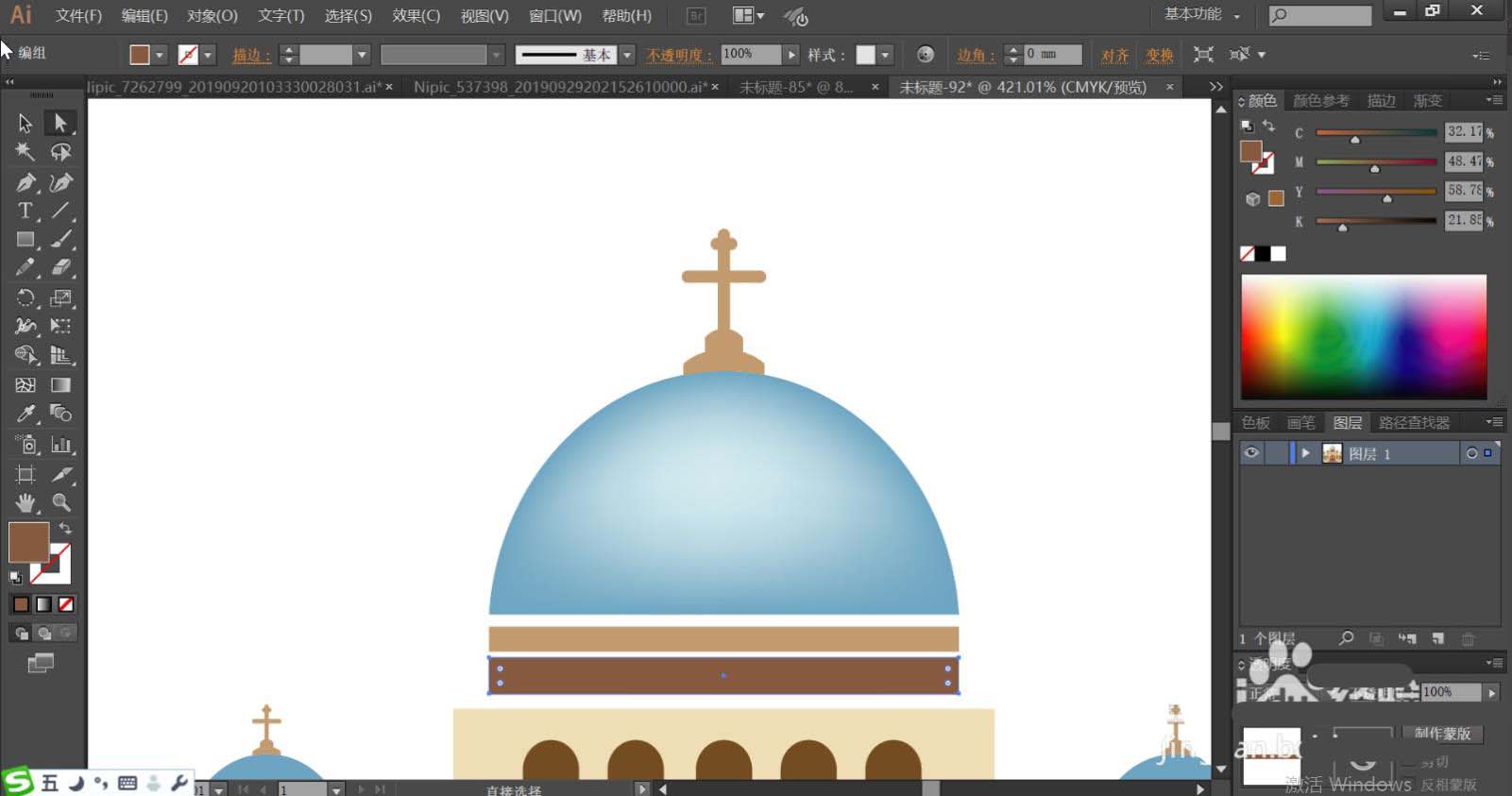Image resolution: width=1512 pixels, height=796 pixels.
Task: Switch to 渐变 panel tab
Action: [1428, 100]
